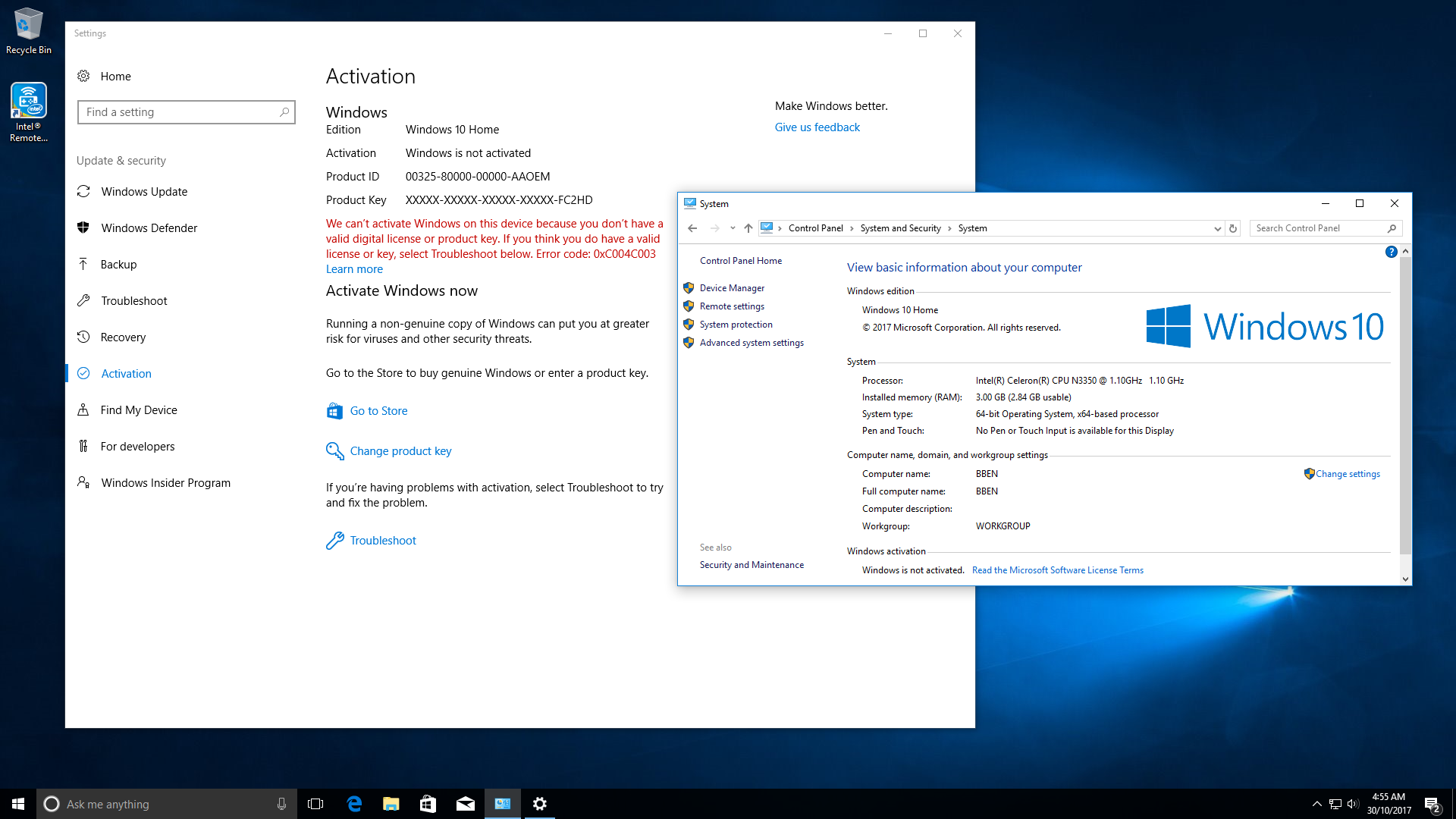Screen dimensions: 1456x819
Task: Open help icon in System window
Action: [x=1391, y=252]
